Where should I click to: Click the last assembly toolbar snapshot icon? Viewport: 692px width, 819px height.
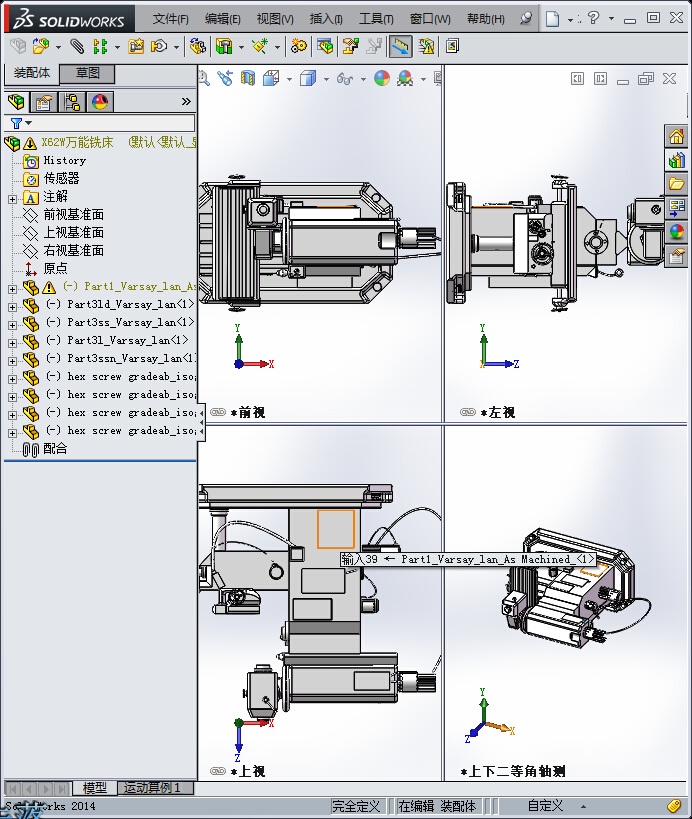click(x=452, y=46)
